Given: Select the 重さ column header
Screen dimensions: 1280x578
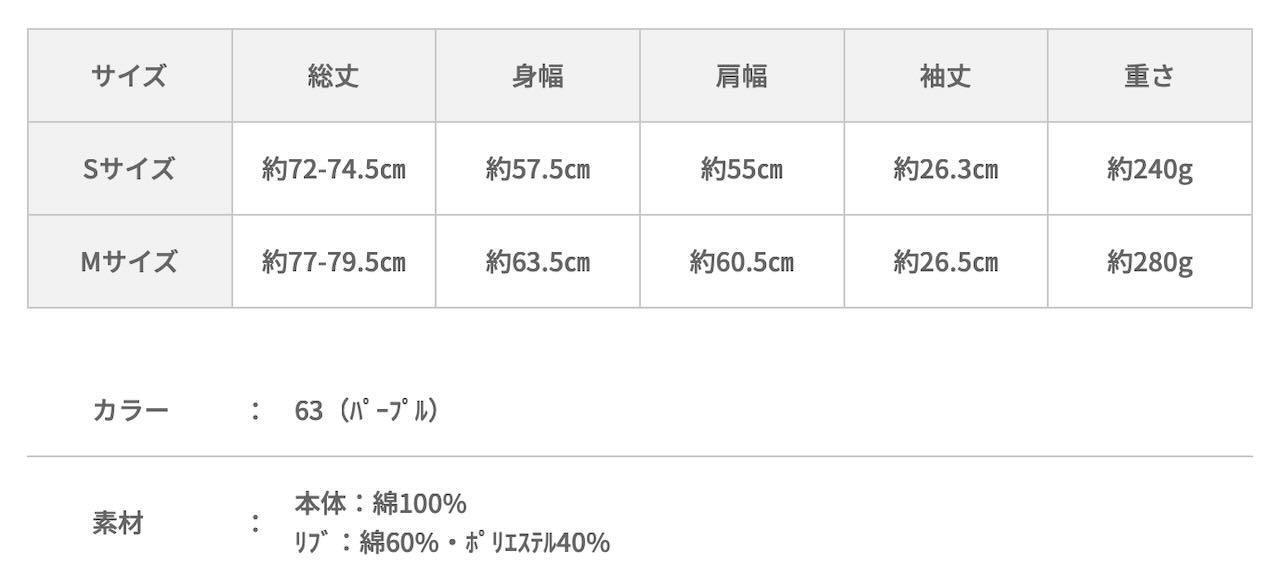Looking at the screenshot, I should (1150, 76).
